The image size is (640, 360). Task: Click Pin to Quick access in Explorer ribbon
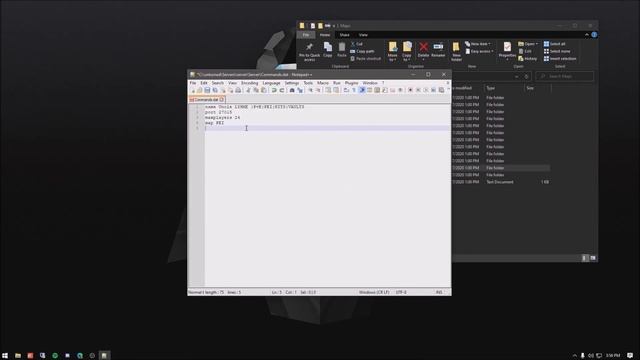pyautogui.click(x=309, y=51)
